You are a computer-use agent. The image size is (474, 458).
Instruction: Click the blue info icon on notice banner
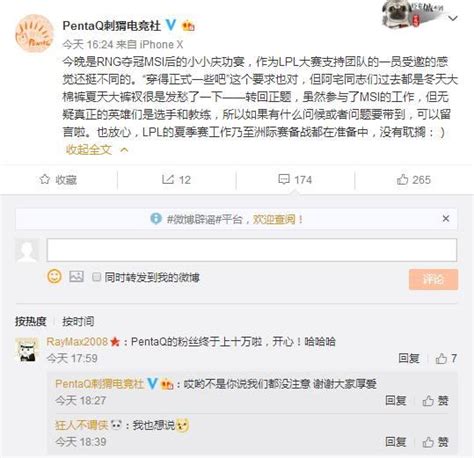pos(156,219)
